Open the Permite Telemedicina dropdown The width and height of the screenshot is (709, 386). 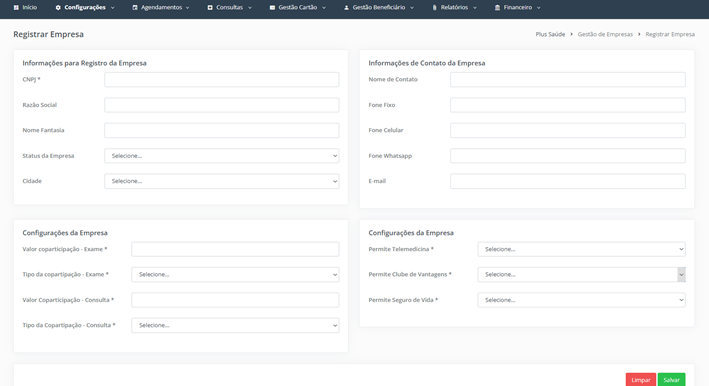tap(581, 249)
